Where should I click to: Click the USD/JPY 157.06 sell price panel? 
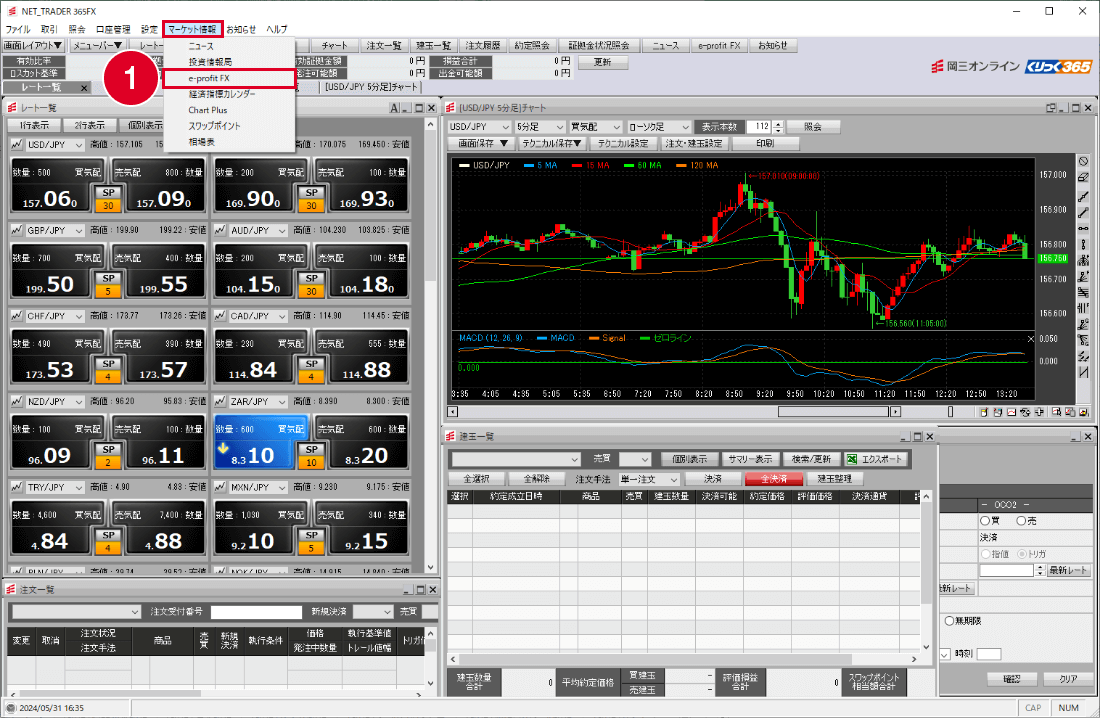tap(49, 185)
